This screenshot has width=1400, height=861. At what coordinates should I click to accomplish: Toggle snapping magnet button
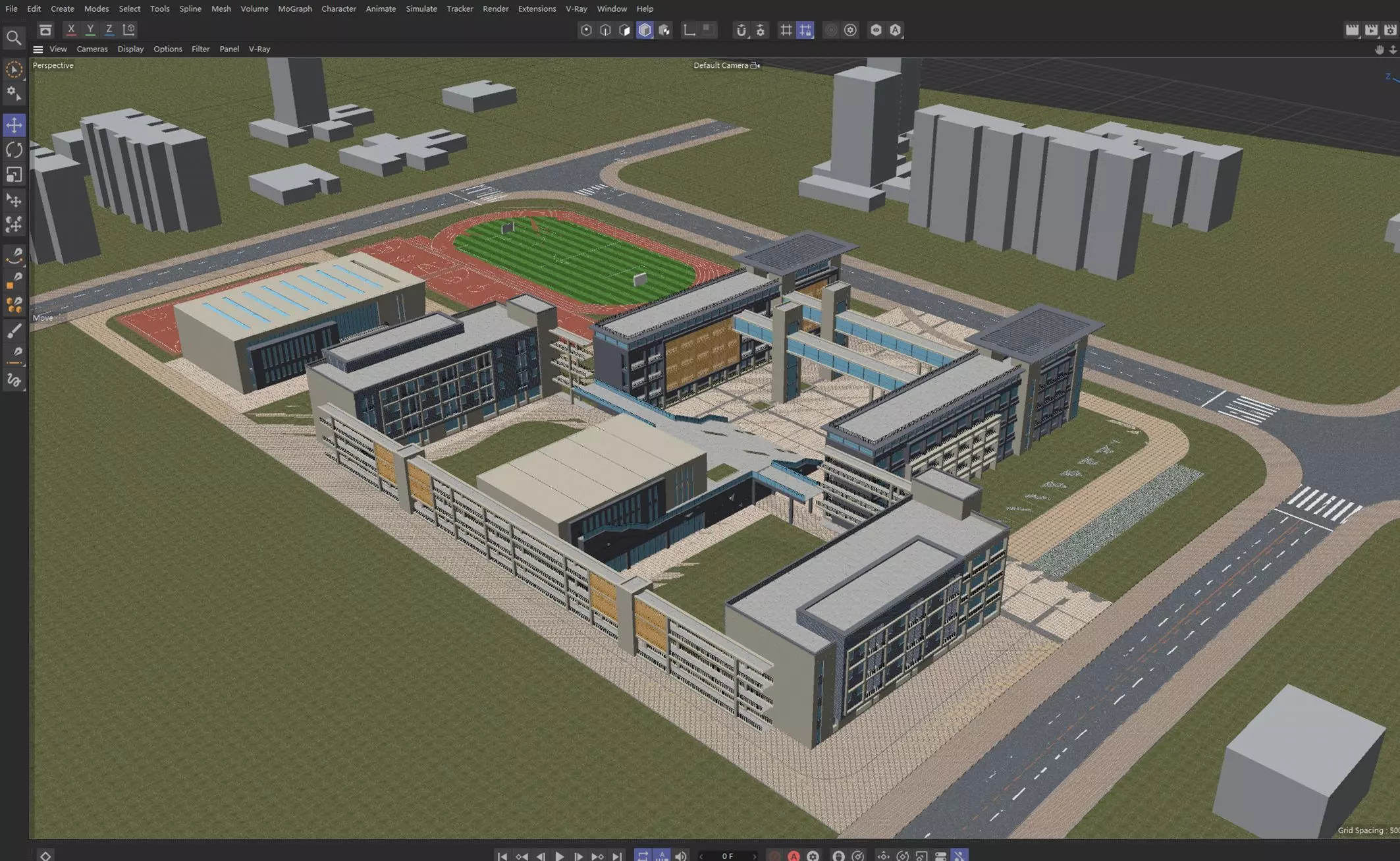click(741, 30)
